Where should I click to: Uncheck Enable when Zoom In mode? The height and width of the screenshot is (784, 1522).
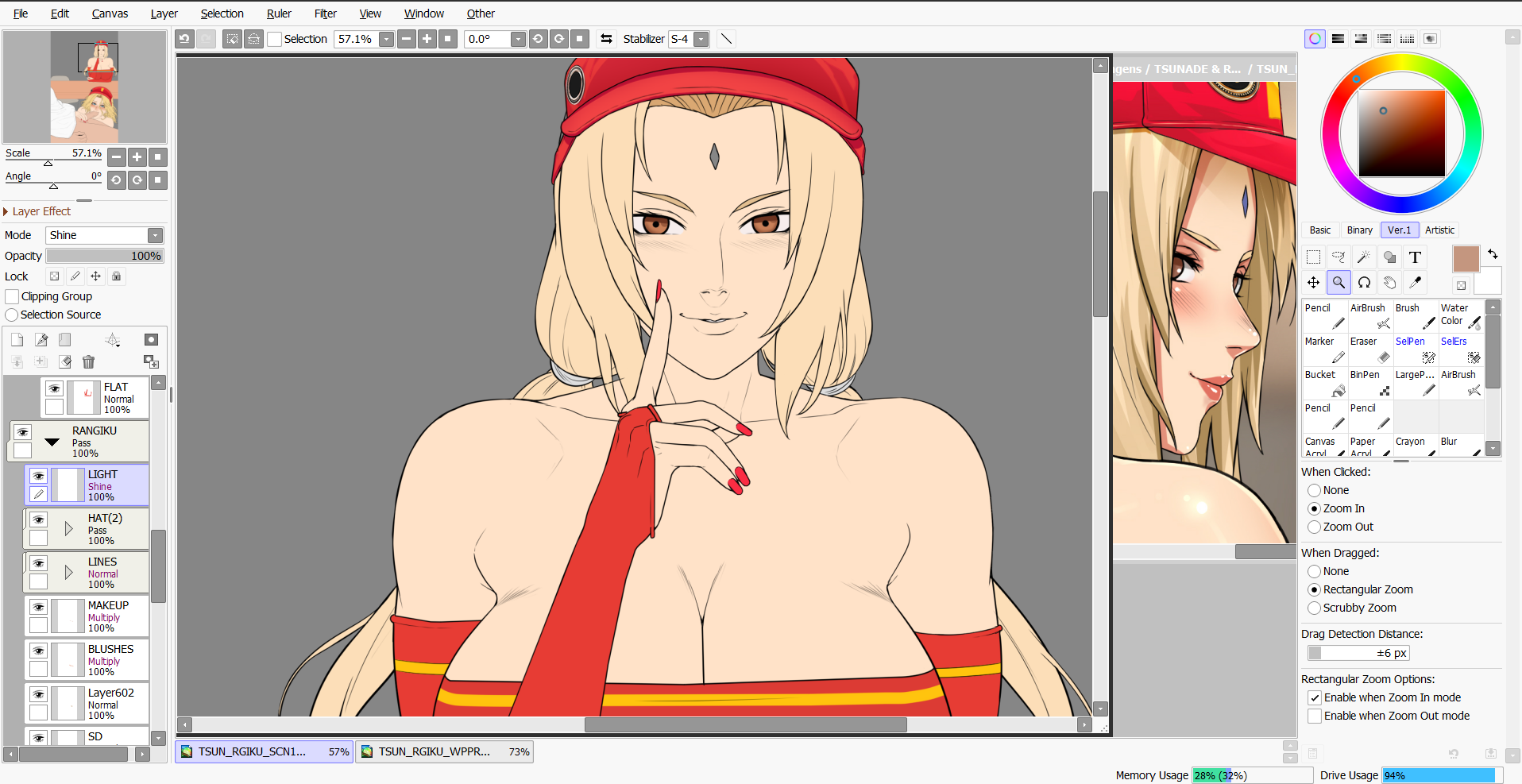[x=1315, y=697]
